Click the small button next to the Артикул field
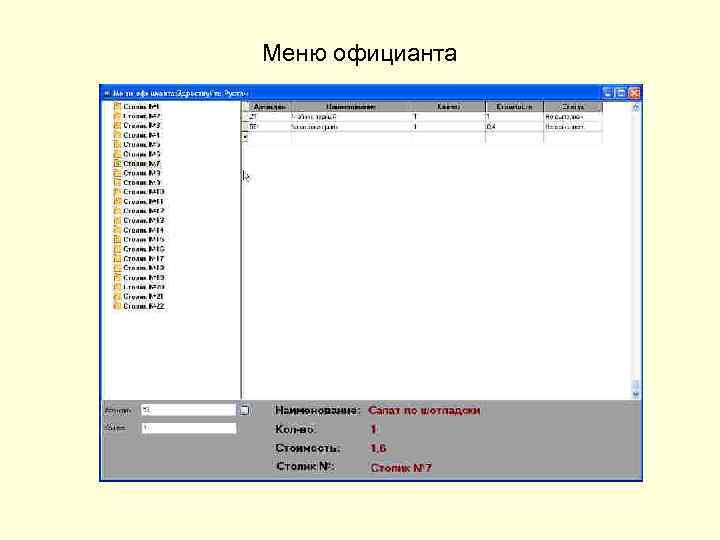Viewport: 720px width, 540px height. (x=245, y=410)
